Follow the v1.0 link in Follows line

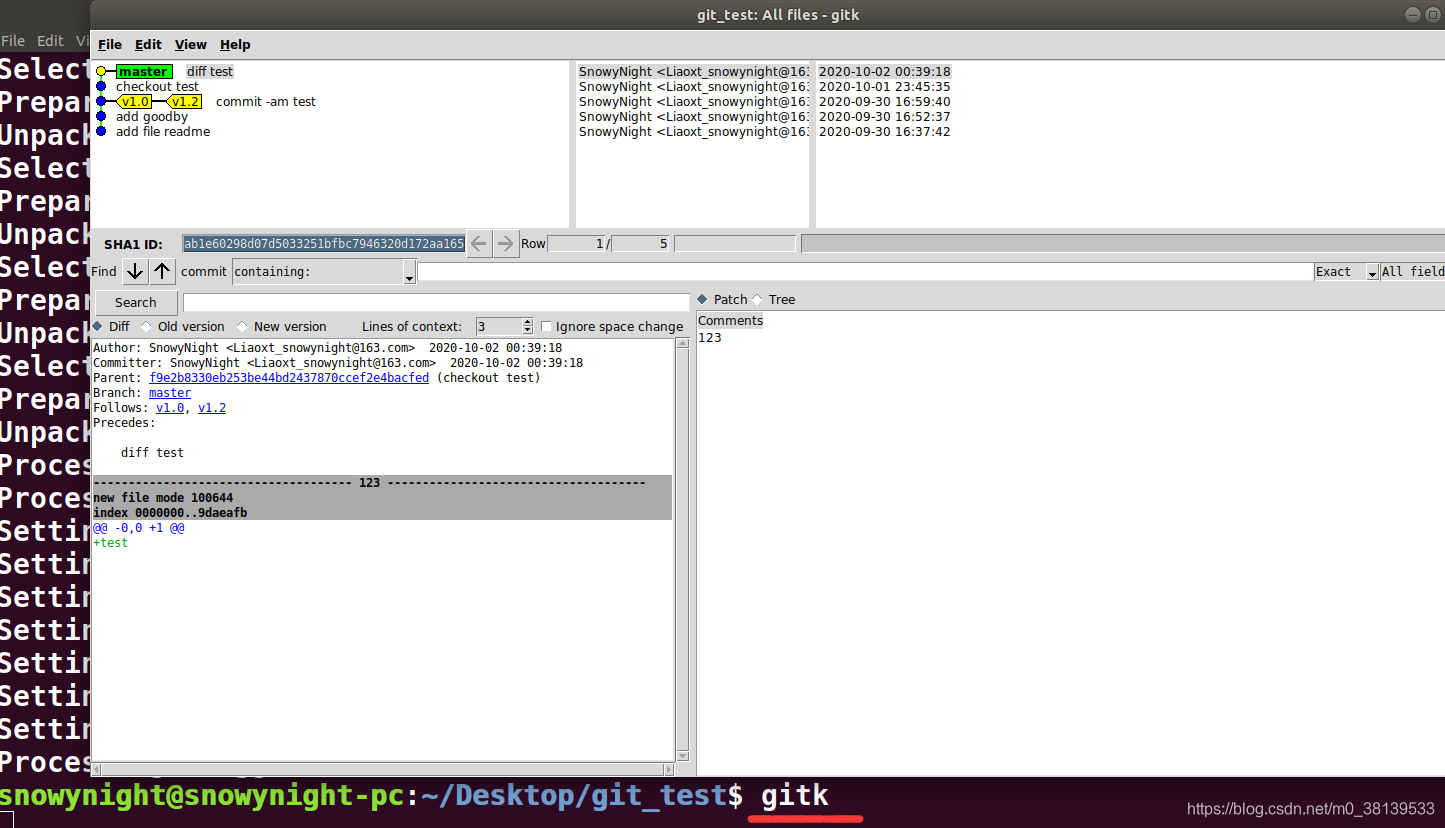coord(170,408)
